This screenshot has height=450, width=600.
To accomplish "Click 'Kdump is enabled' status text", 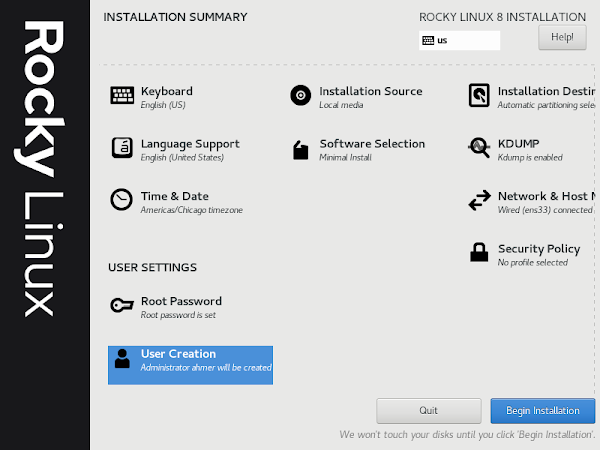I will pyautogui.click(x=530, y=158).
